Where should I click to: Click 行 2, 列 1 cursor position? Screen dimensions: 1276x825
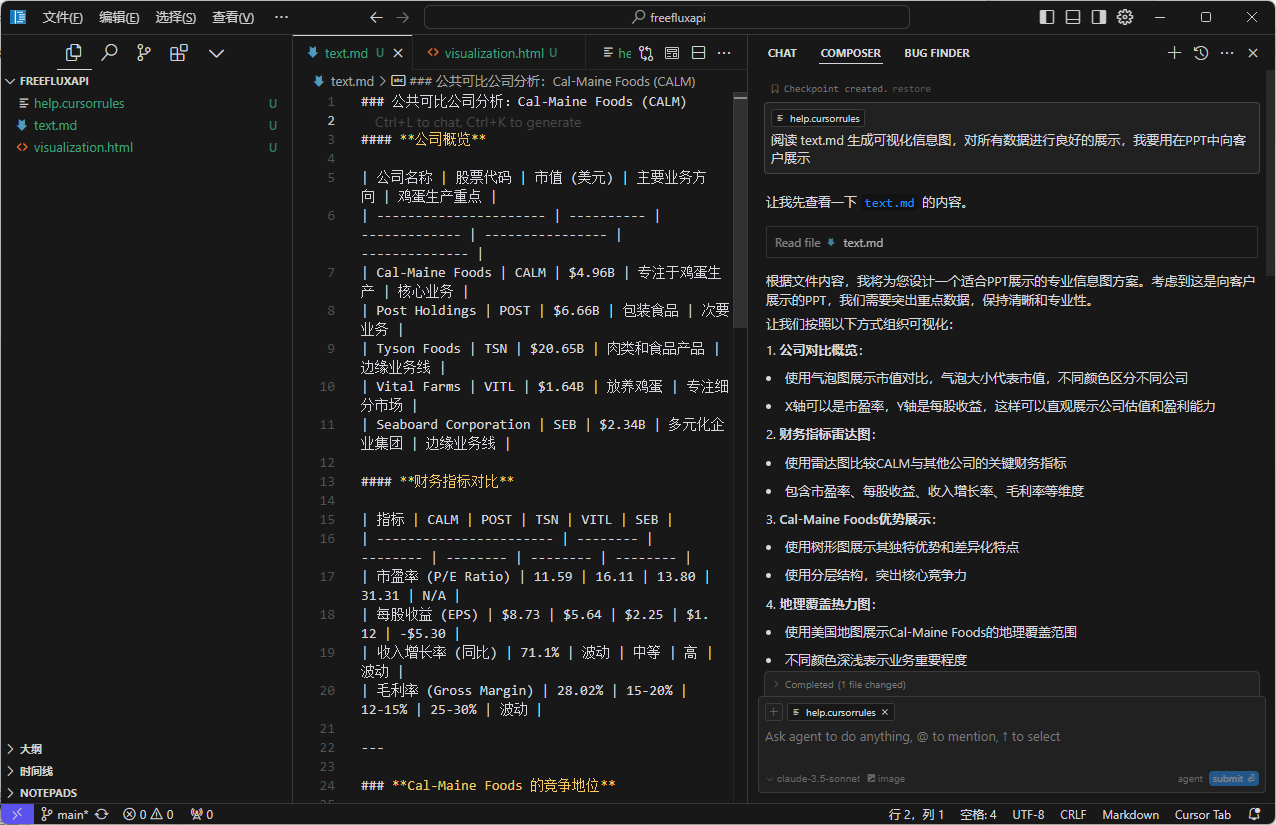(917, 814)
